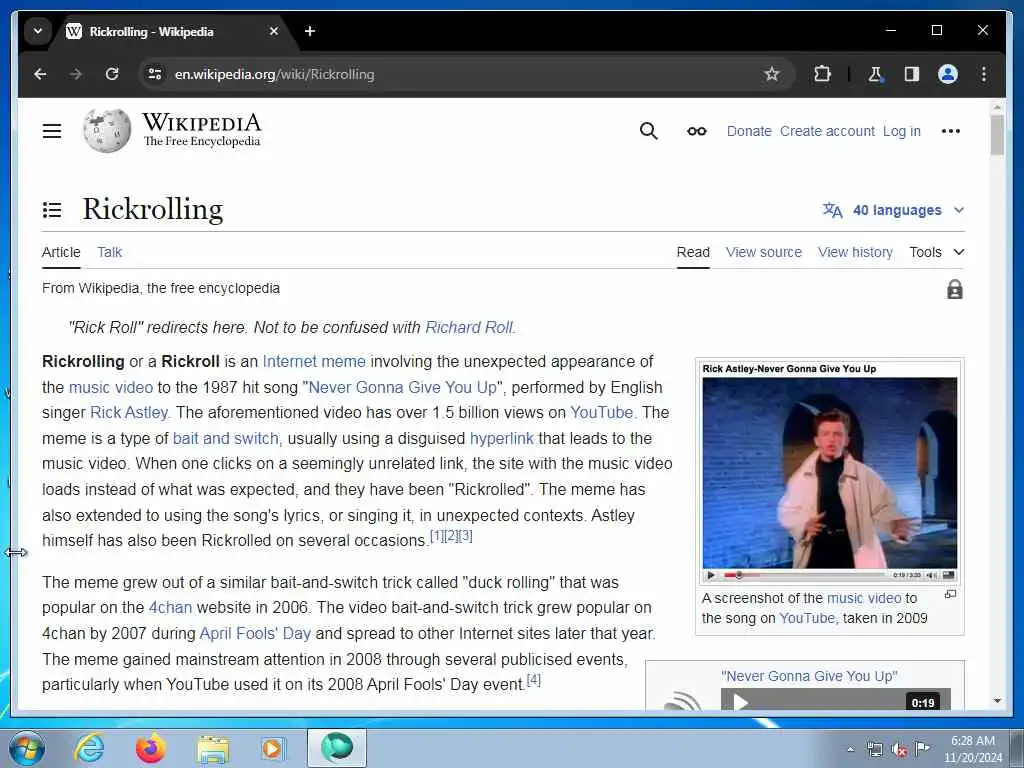Click the YouTube link in image caption

[807, 618]
